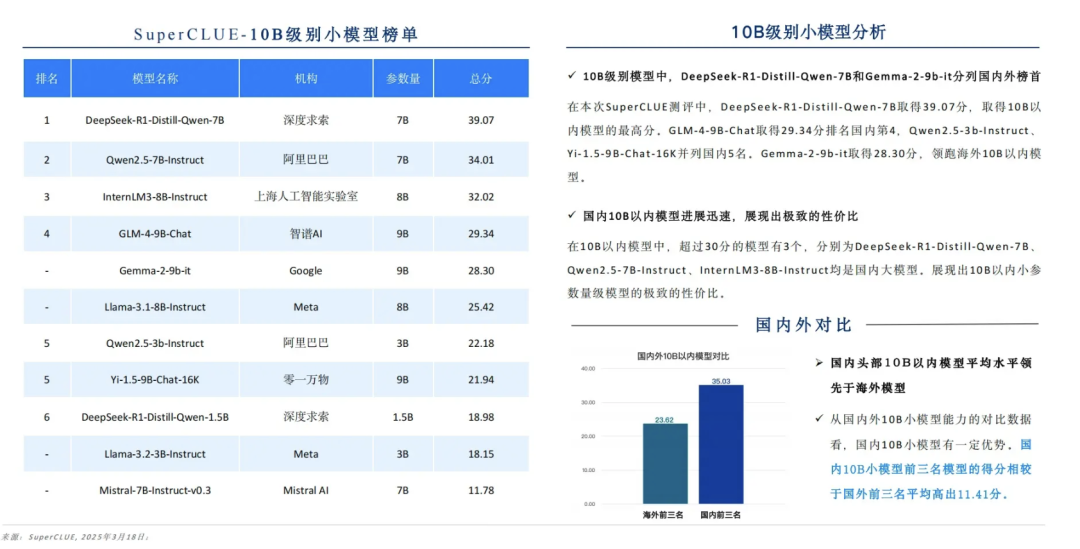
Task: Click 阿里巴巴 in the Qwen2.5-7B-Instruct row
Action: pos(306,160)
